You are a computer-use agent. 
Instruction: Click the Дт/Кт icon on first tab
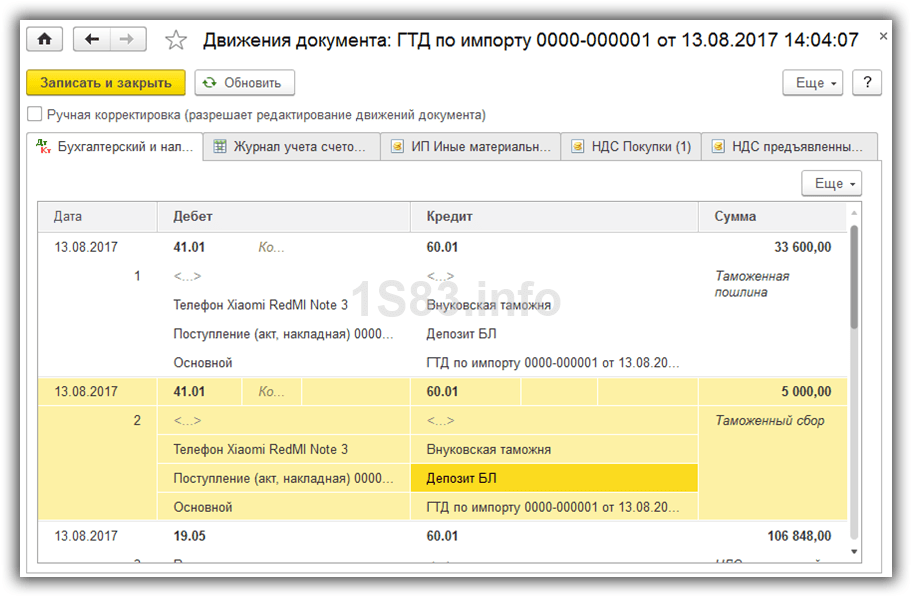point(43,146)
